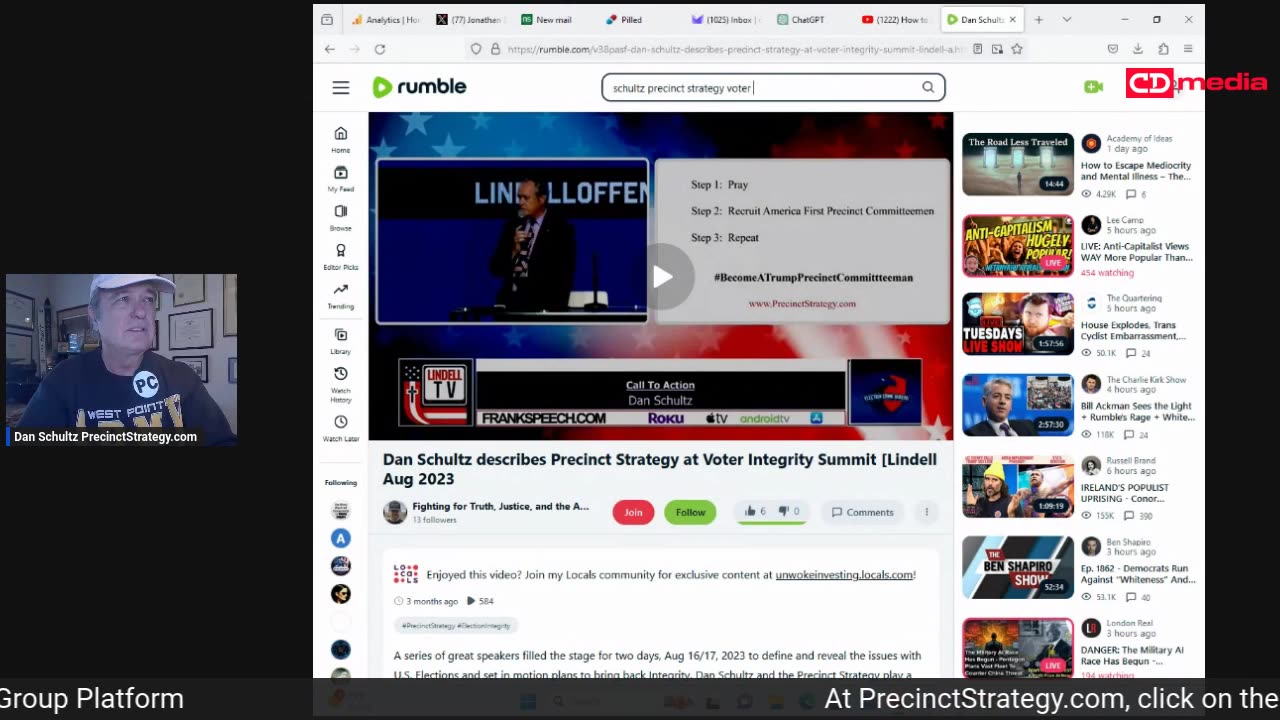Click the #PrecinctStrategy #ElectionIntegrity hashtag tag
The image size is (1280, 720).
tap(456, 626)
